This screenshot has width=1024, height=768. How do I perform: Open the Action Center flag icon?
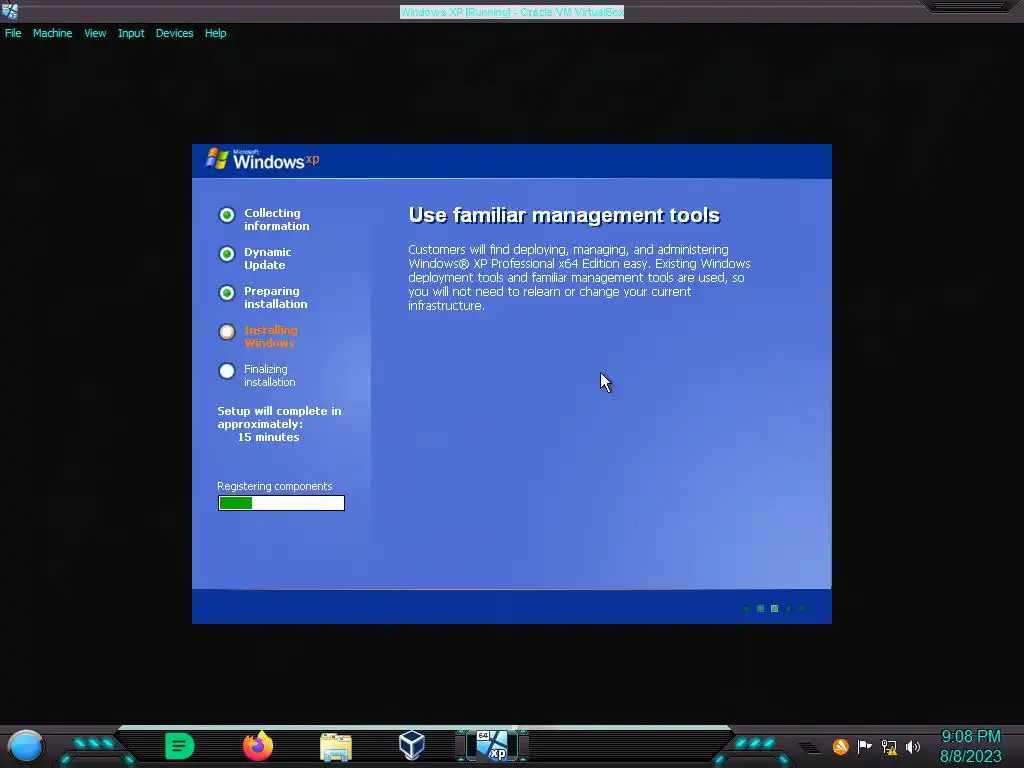point(865,746)
